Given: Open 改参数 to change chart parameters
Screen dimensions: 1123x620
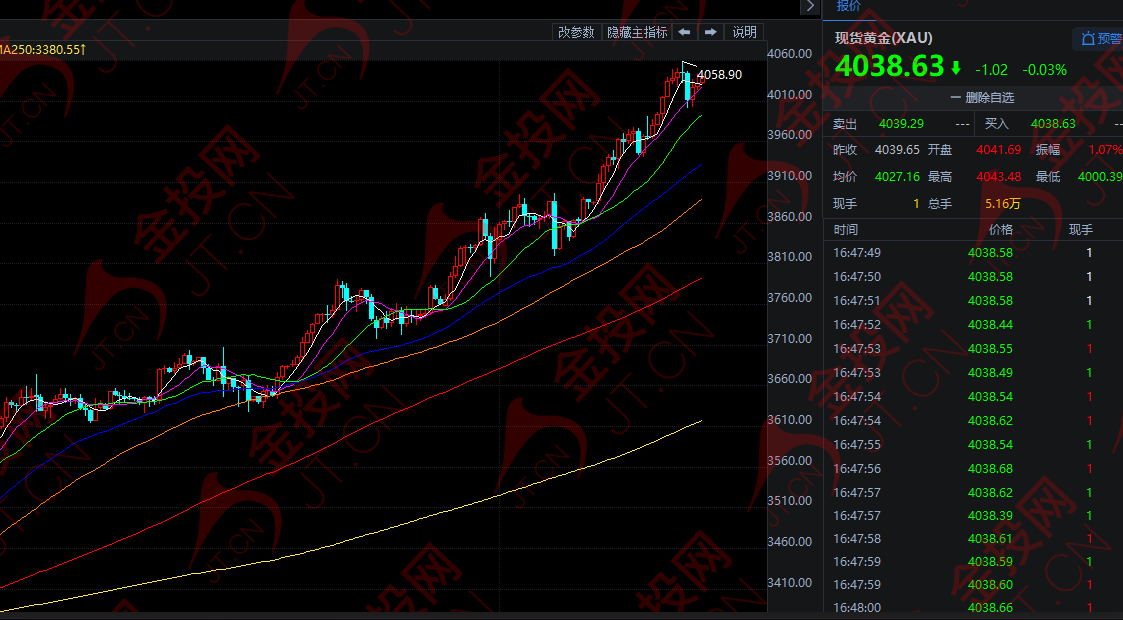Looking at the screenshot, I should click(577, 32).
